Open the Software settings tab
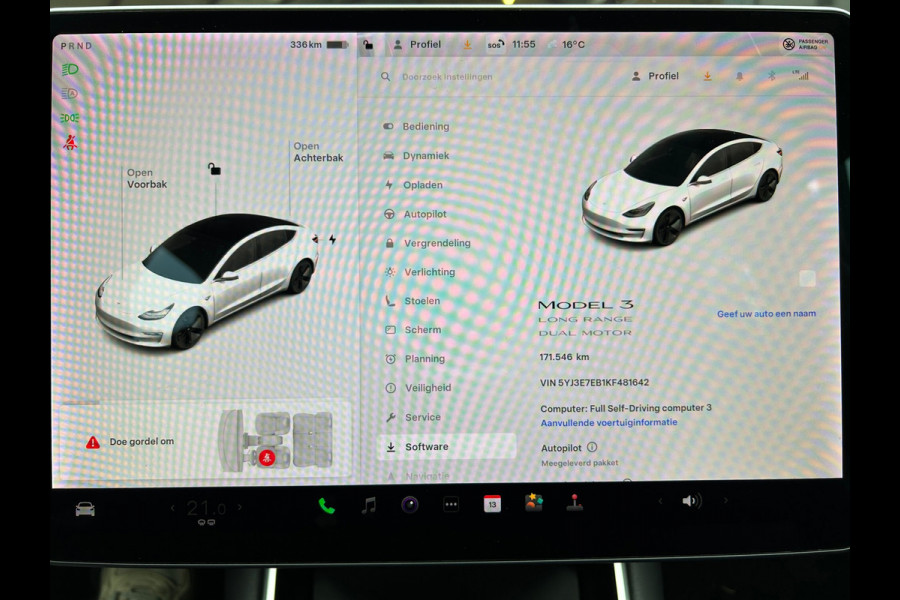Screen dimensions: 900x600 pyautogui.click(x=426, y=447)
